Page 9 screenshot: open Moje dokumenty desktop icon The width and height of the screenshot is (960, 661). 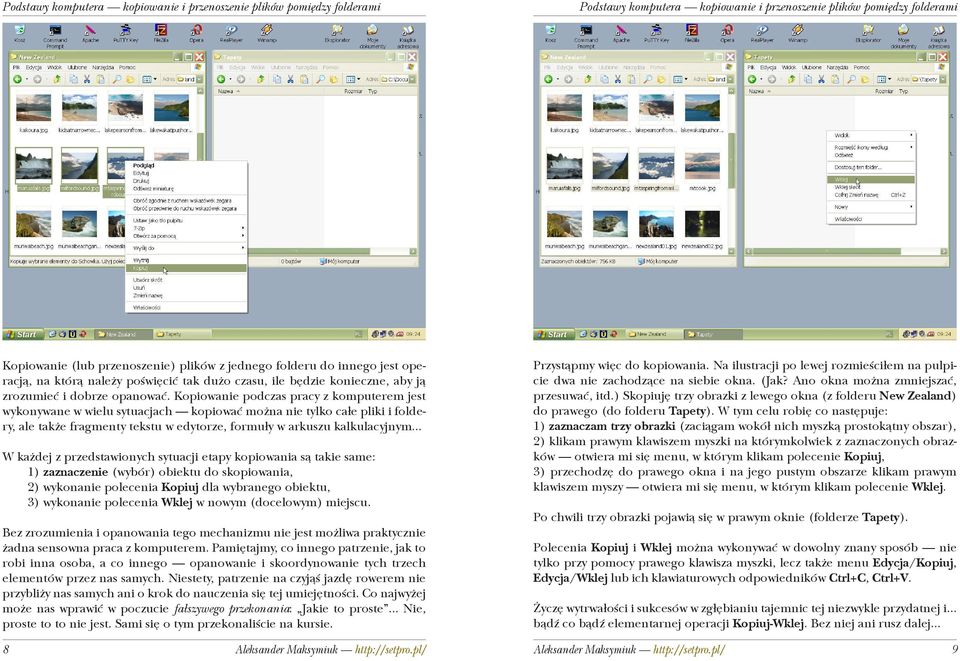coord(903,36)
